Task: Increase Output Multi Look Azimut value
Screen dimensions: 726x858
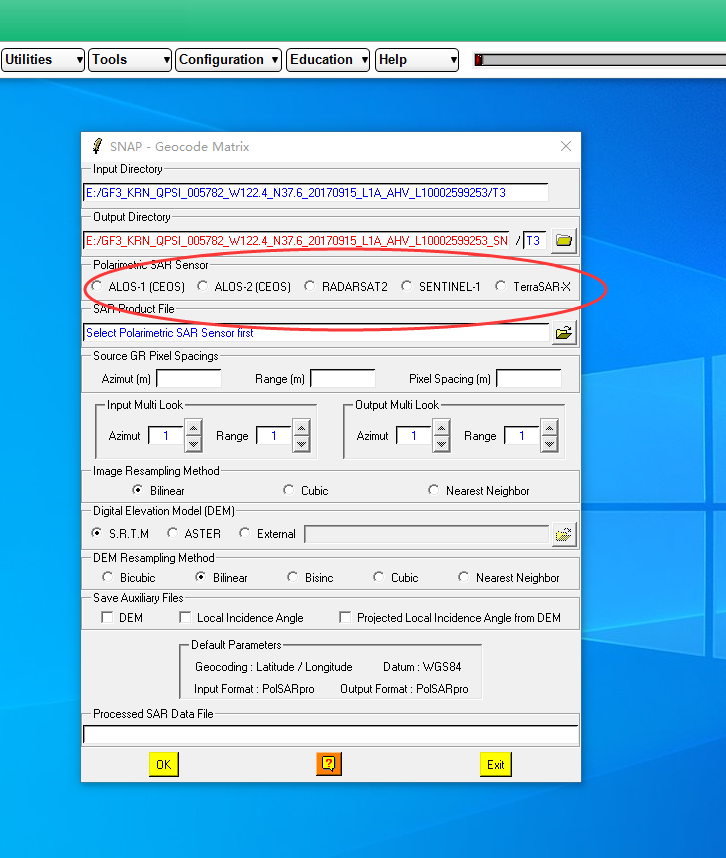Action: tap(442, 427)
